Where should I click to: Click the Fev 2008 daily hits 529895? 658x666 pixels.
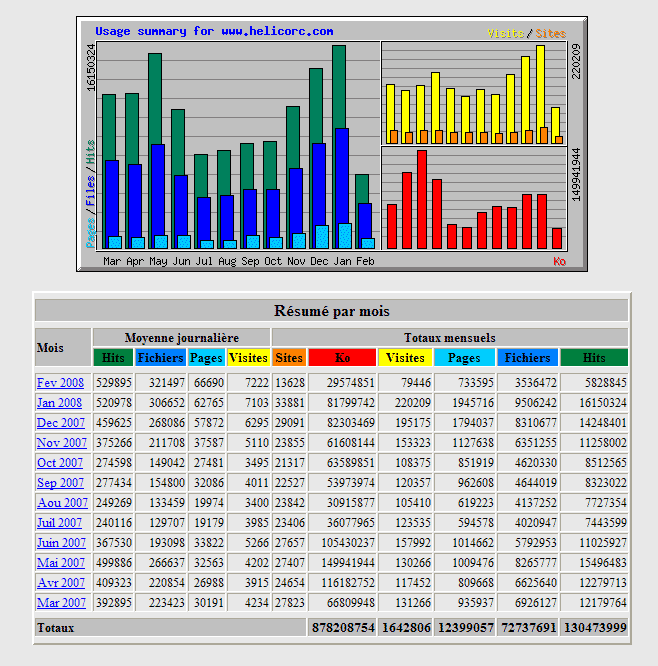click(113, 383)
